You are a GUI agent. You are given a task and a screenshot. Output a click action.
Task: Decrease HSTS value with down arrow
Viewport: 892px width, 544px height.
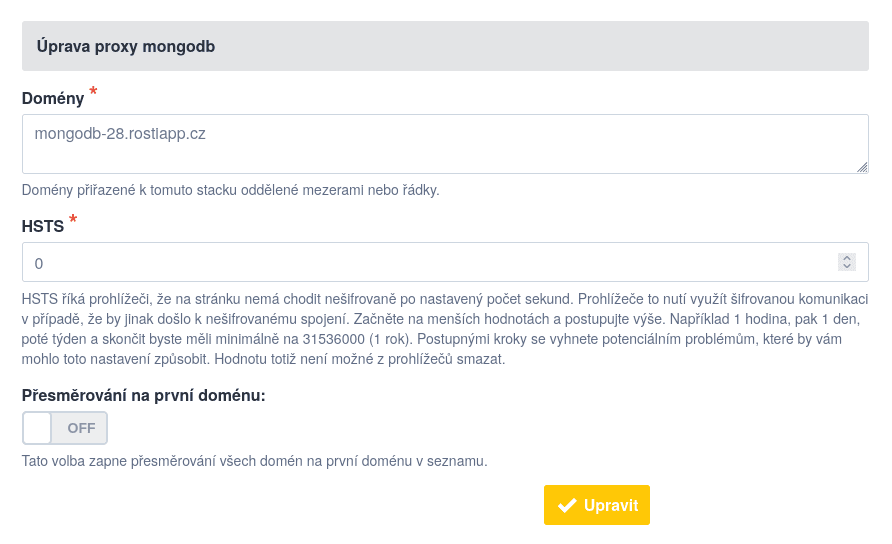pos(846,266)
